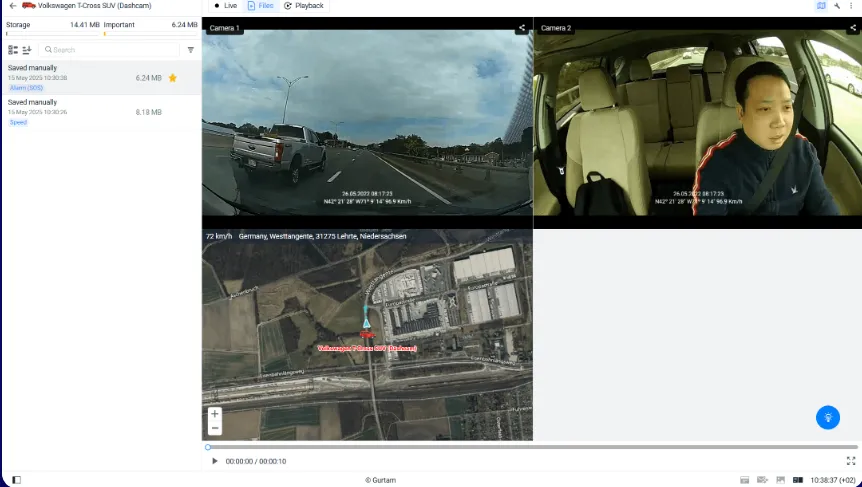Click the Camera 2 label

pos(556,27)
